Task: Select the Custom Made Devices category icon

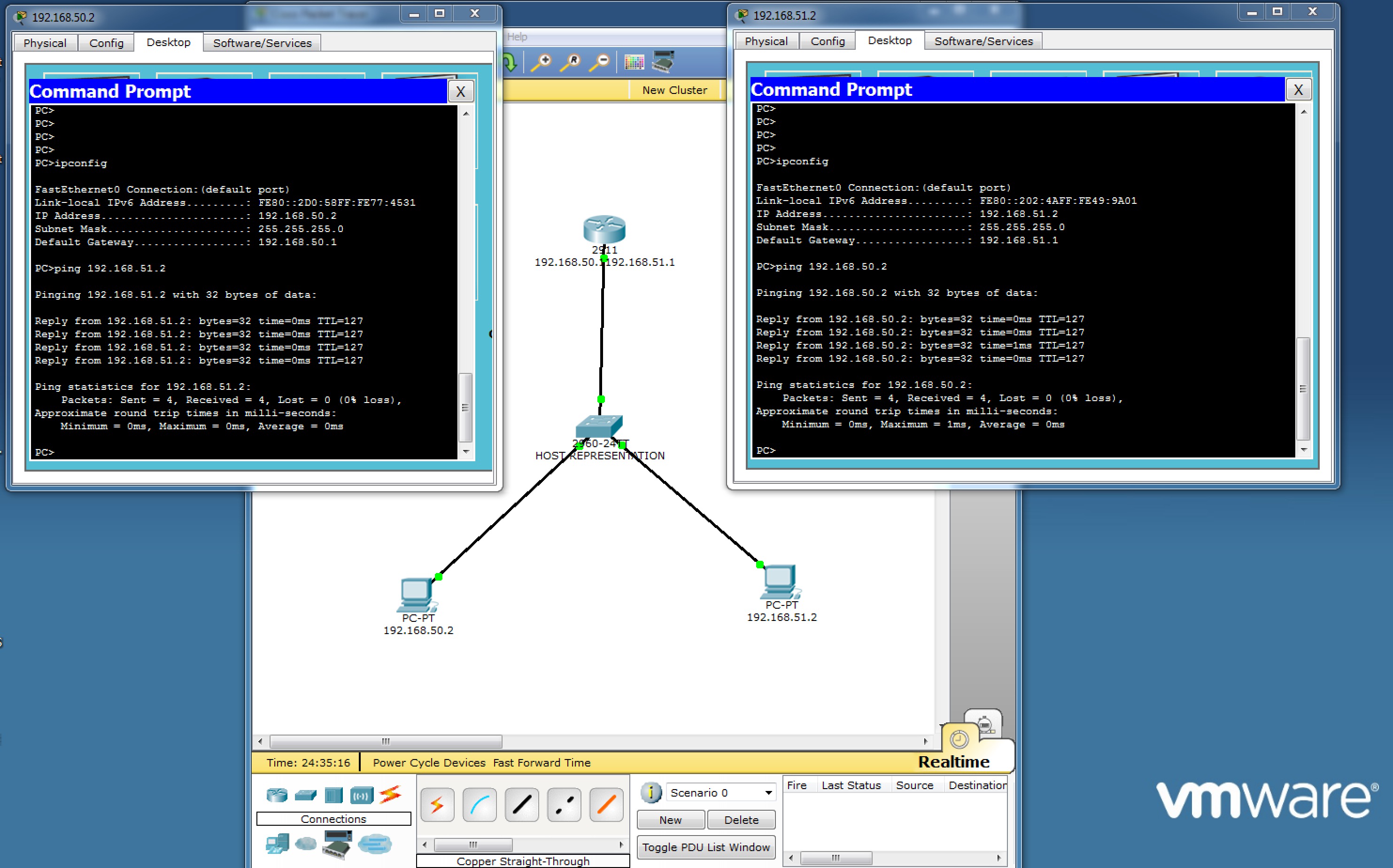Action: [x=337, y=845]
